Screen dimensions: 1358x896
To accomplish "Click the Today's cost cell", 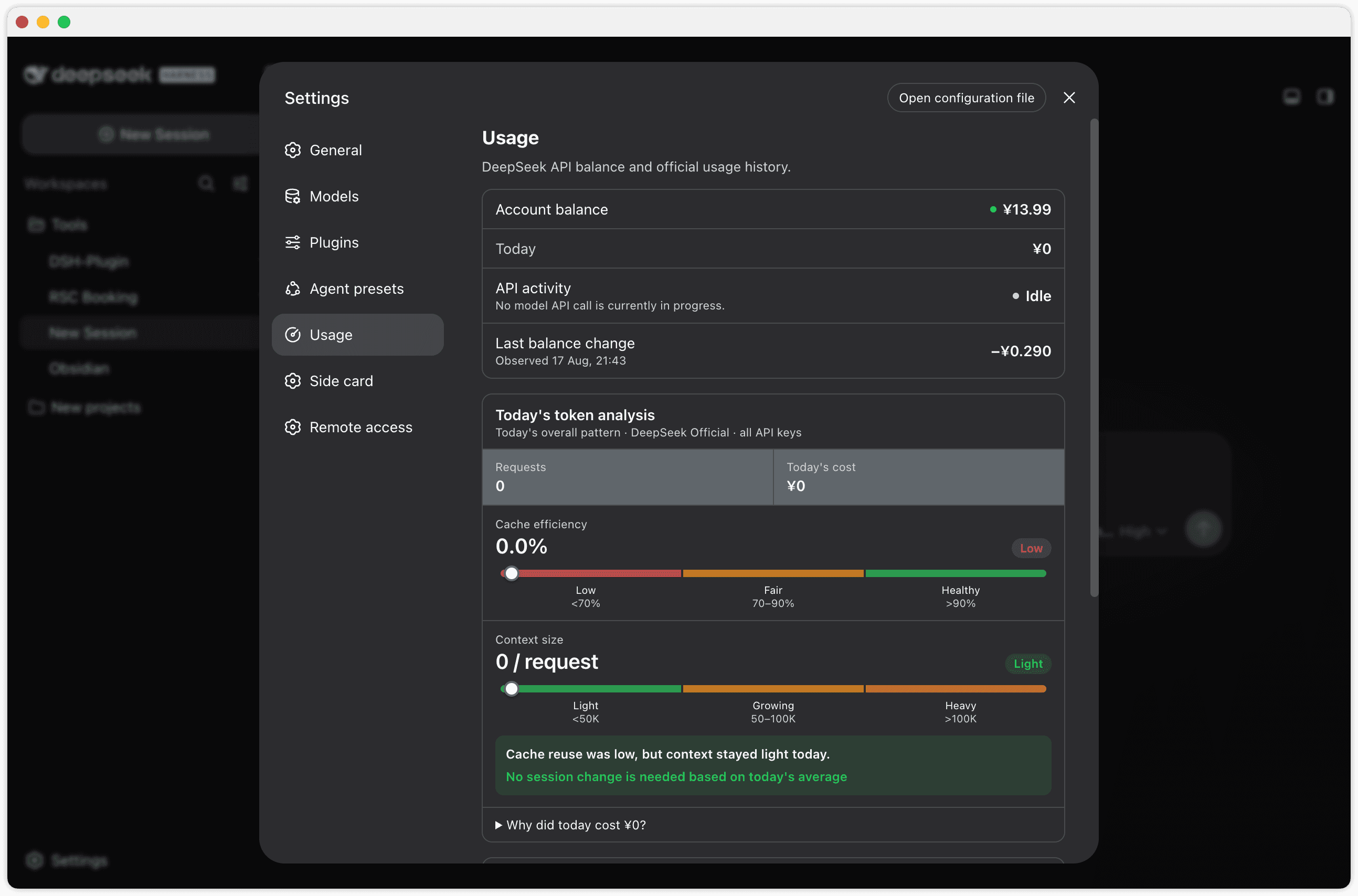I will pyautogui.click(x=918, y=477).
